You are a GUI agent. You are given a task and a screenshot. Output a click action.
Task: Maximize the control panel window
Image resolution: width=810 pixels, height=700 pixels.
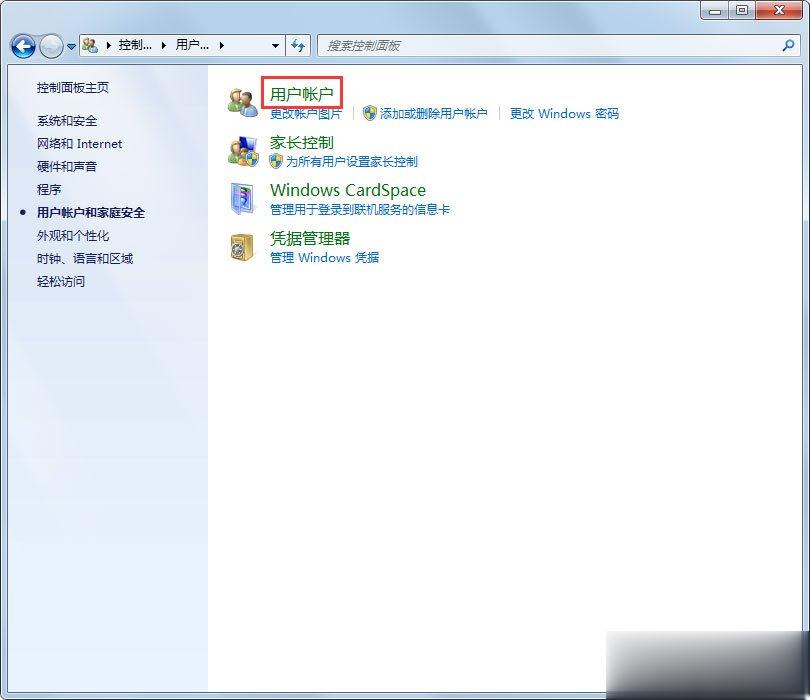point(742,10)
